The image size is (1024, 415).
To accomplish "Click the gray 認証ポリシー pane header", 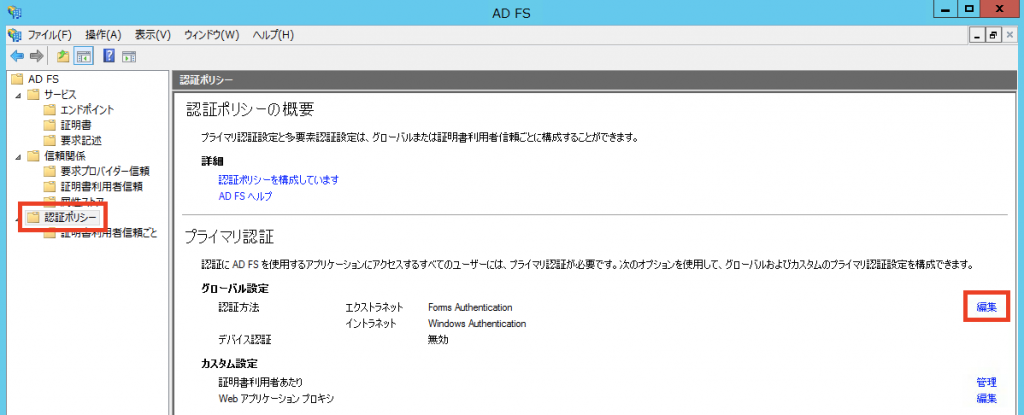I will [x=596, y=79].
